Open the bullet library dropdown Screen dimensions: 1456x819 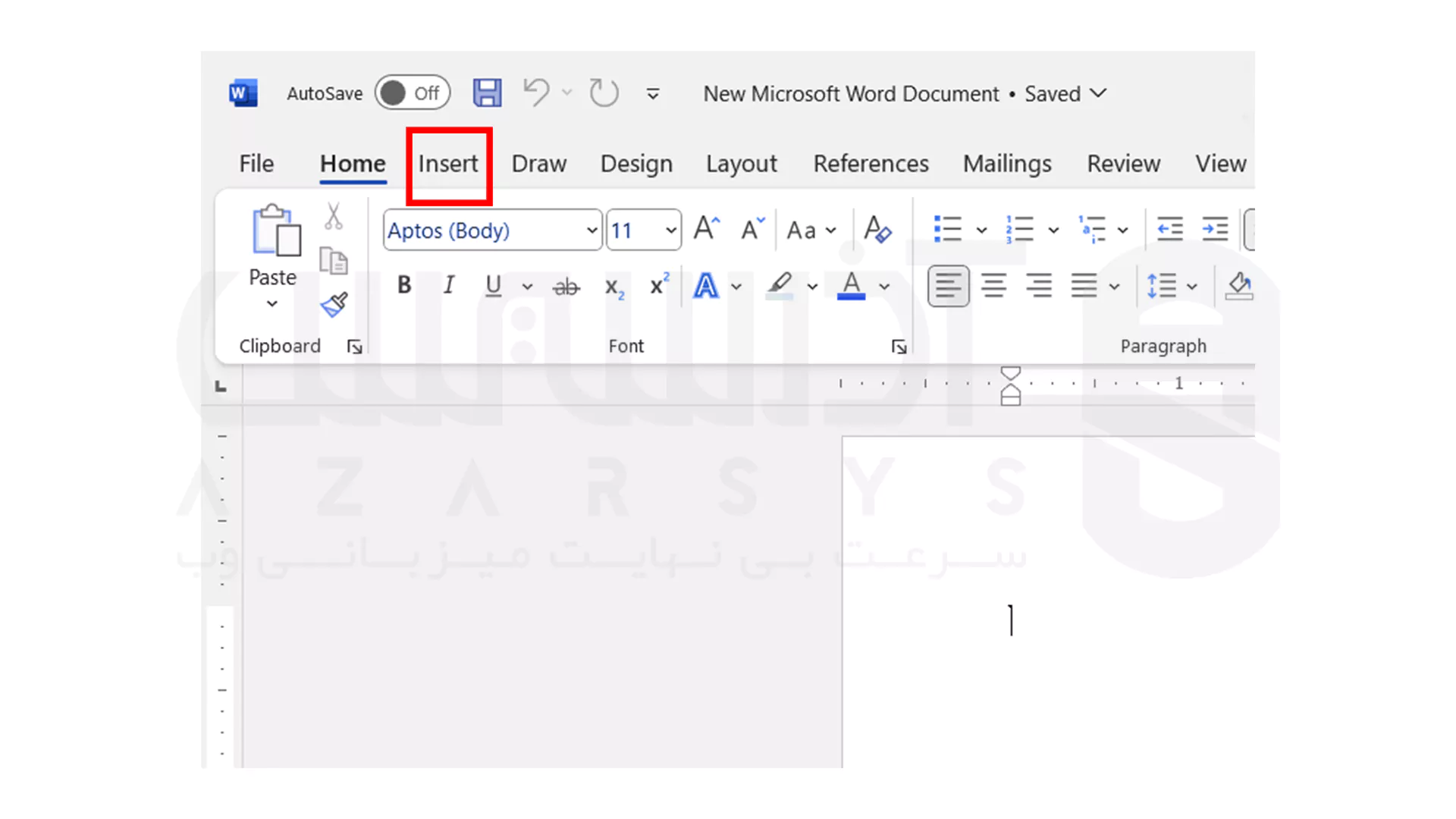981,230
